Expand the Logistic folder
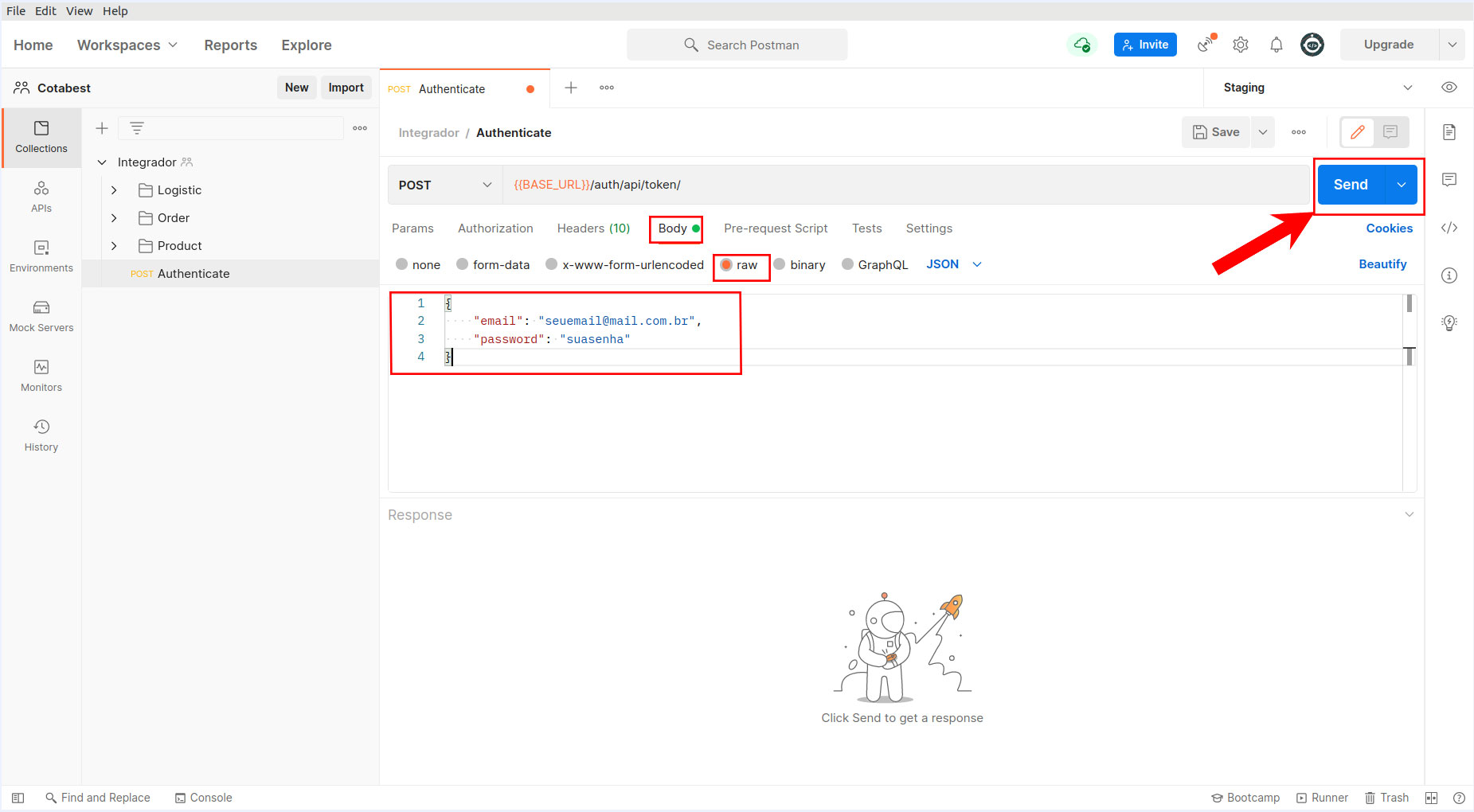The height and width of the screenshot is (812, 1474). pyautogui.click(x=114, y=190)
